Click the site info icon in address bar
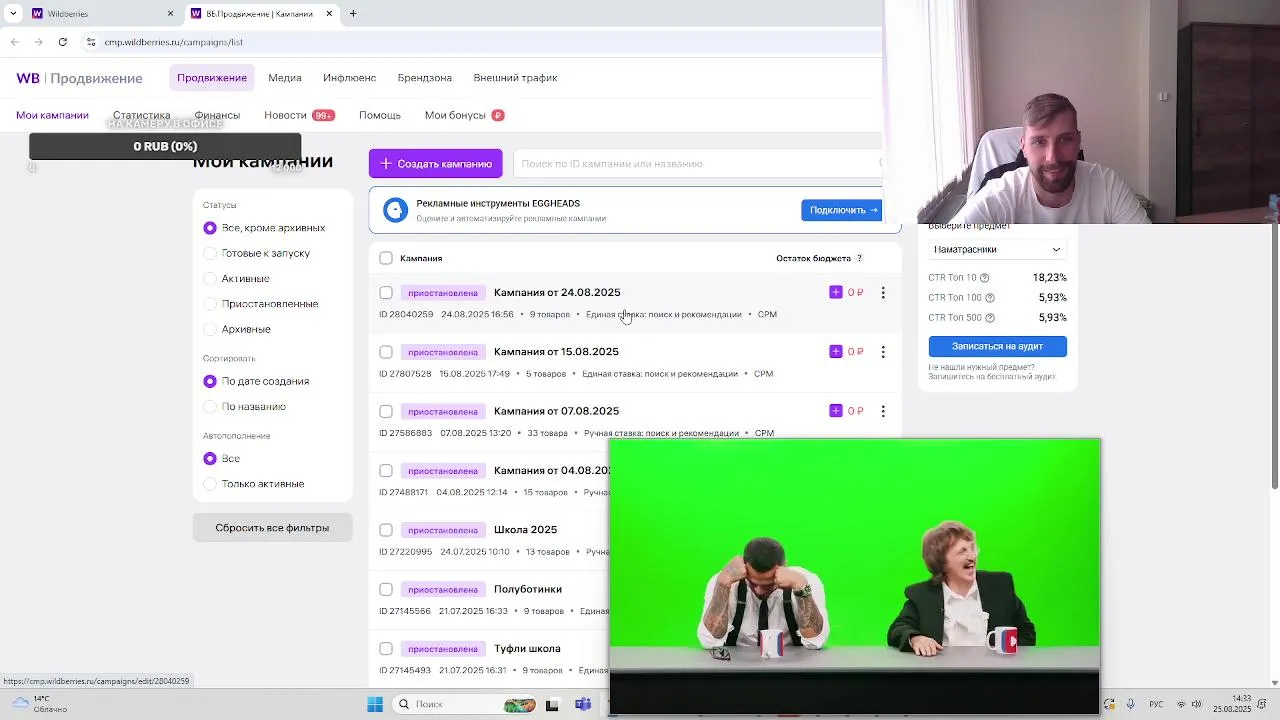The height and width of the screenshot is (720, 1280). click(91, 42)
